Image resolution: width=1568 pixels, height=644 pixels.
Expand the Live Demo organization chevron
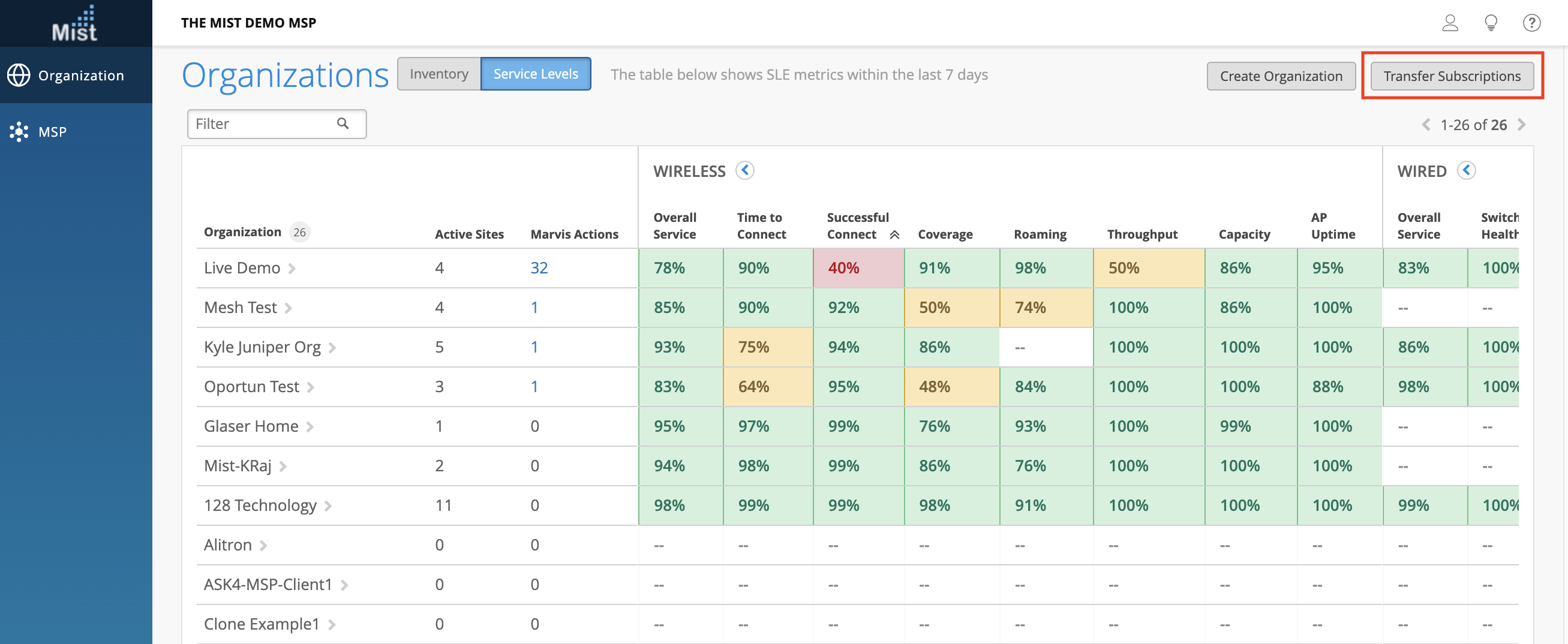(x=292, y=269)
